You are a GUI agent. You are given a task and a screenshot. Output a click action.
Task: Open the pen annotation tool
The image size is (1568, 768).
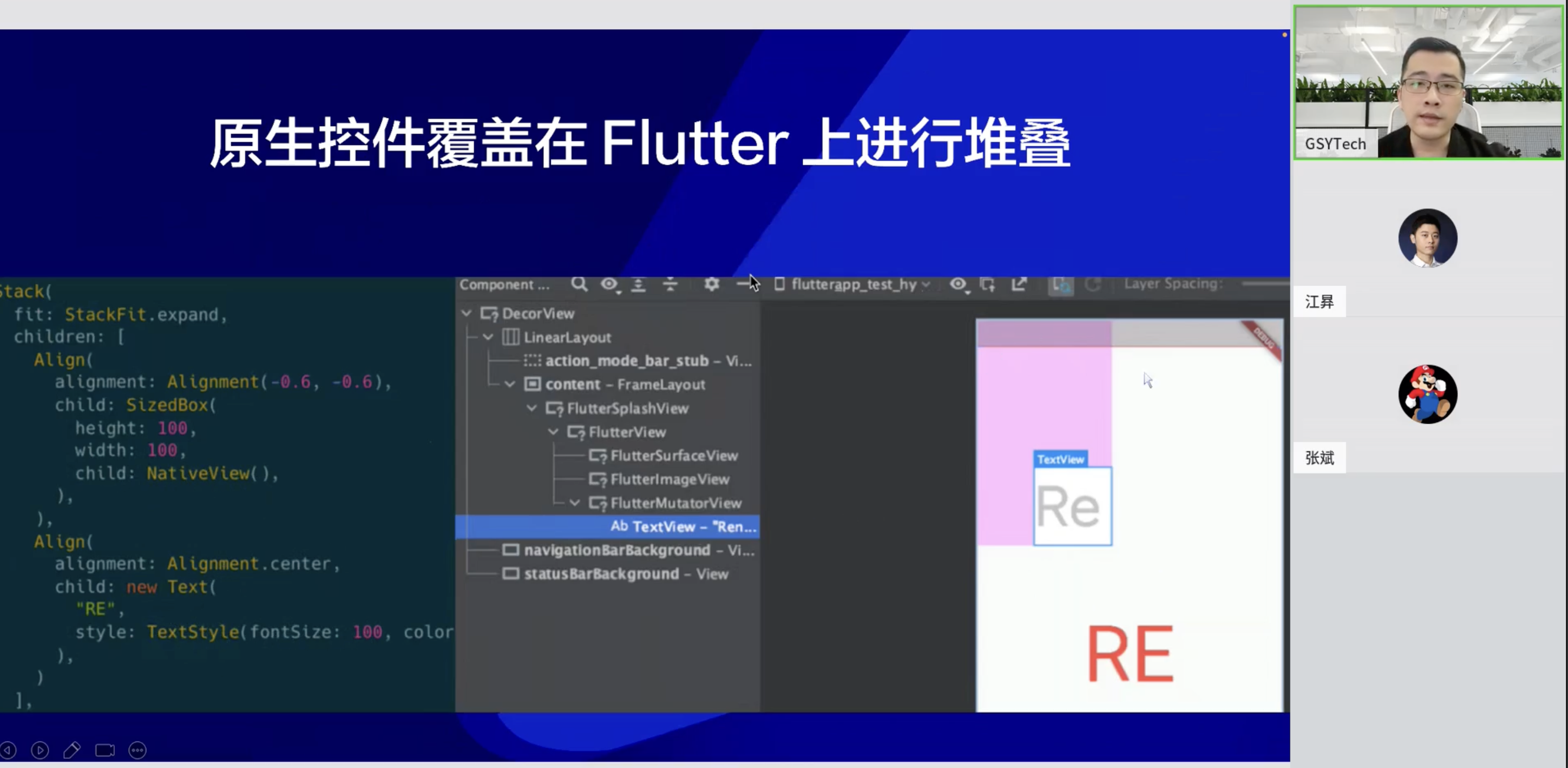point(72,750)
